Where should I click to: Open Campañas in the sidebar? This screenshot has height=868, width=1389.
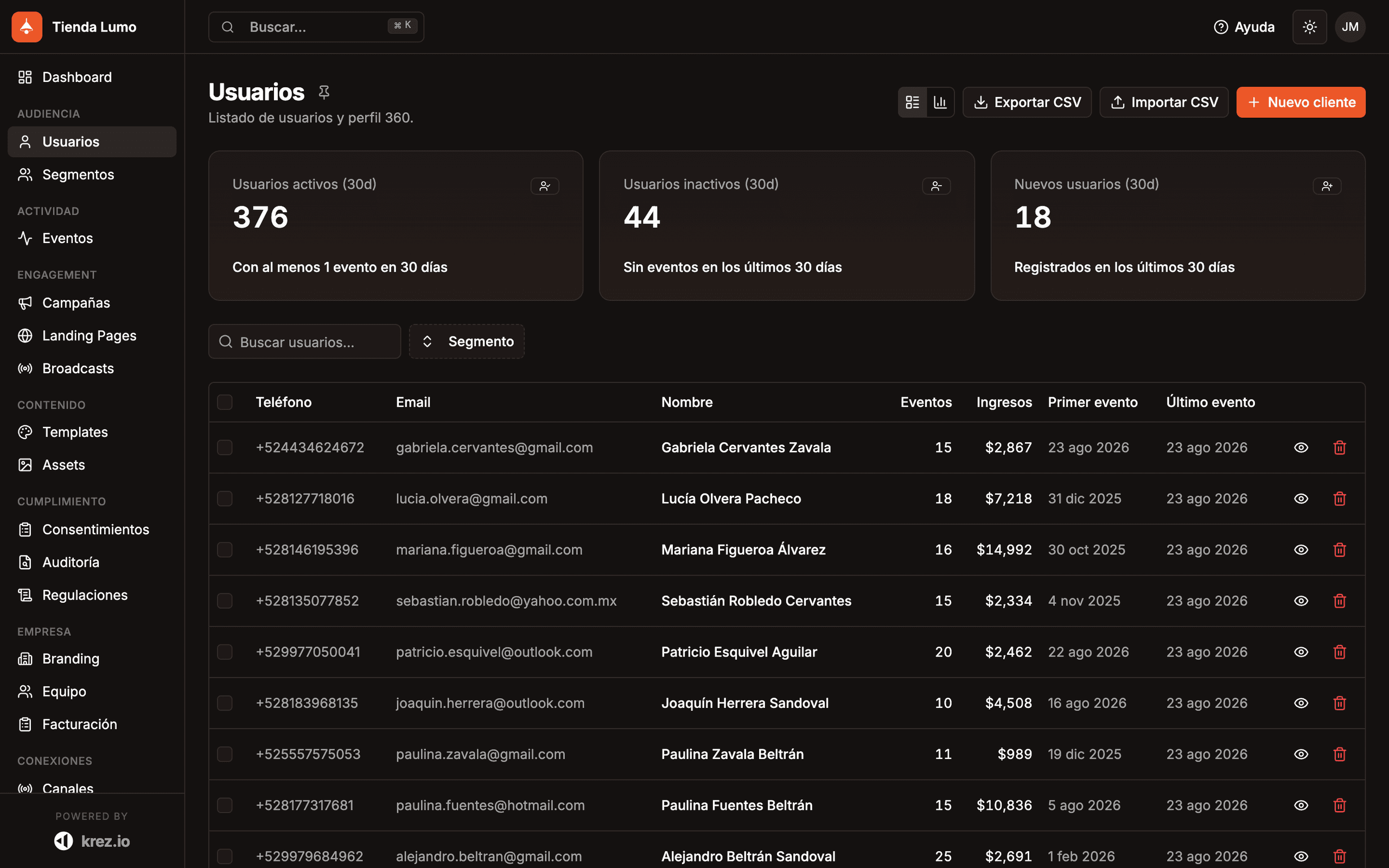point(92,303)
